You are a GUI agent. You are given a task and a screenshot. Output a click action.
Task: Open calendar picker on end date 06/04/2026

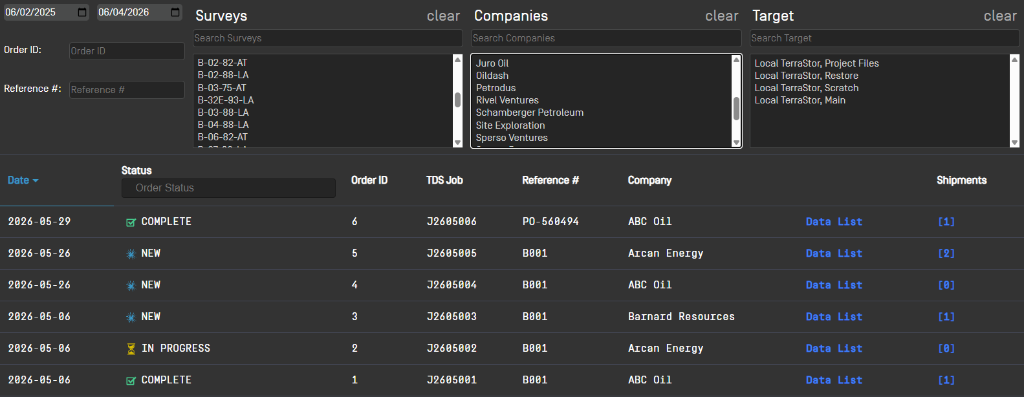[175, 12]
